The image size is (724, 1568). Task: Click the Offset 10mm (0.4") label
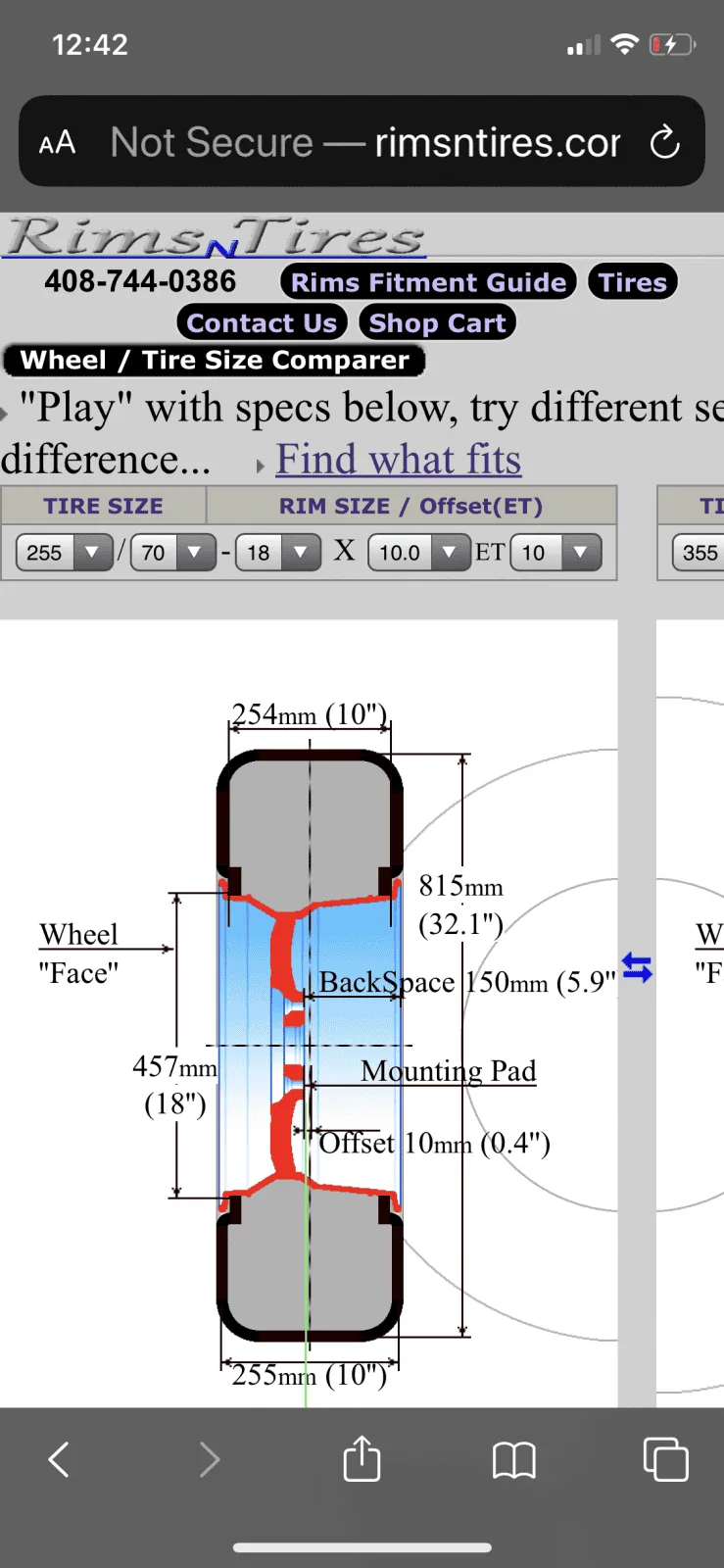point(435,1143)
